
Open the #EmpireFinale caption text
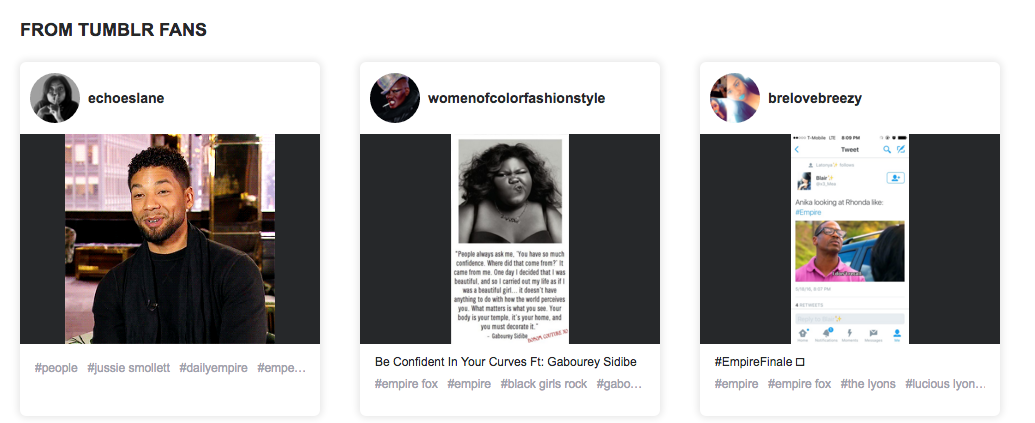tap(759, 362)
